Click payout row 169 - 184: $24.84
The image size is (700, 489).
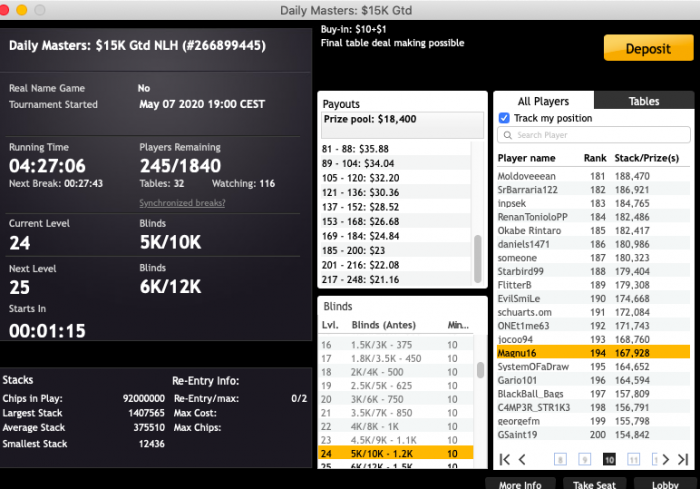pyautogui.click(x=396, y=236)
